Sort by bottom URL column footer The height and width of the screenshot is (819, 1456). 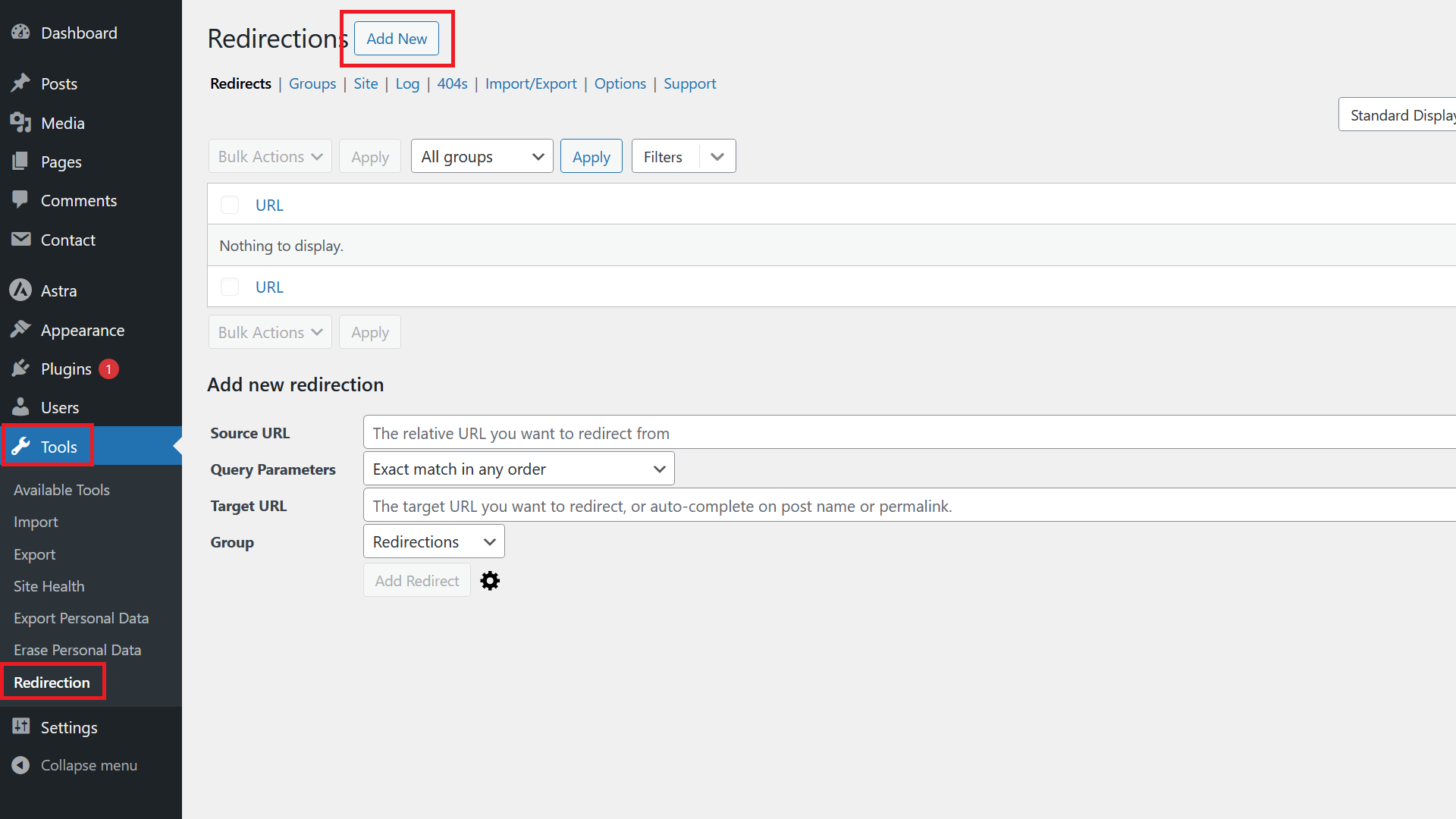pyautogui.click(x=269, y=287)
